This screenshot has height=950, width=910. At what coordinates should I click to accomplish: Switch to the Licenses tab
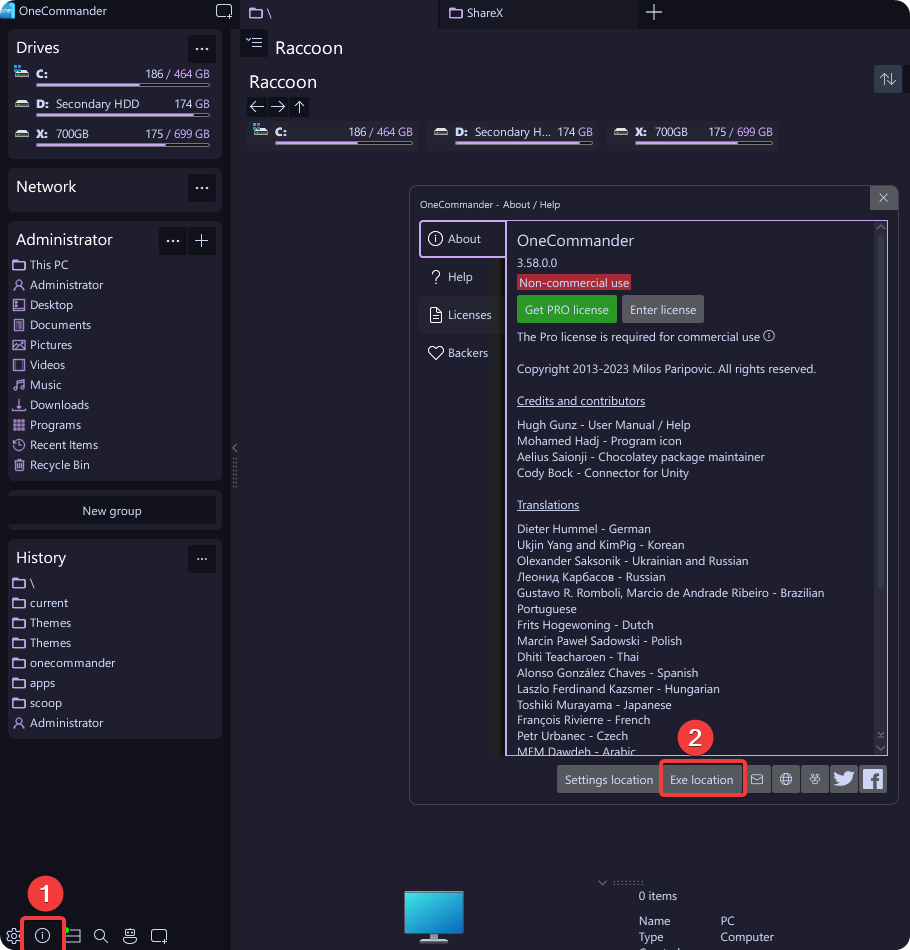coord(462,315)
